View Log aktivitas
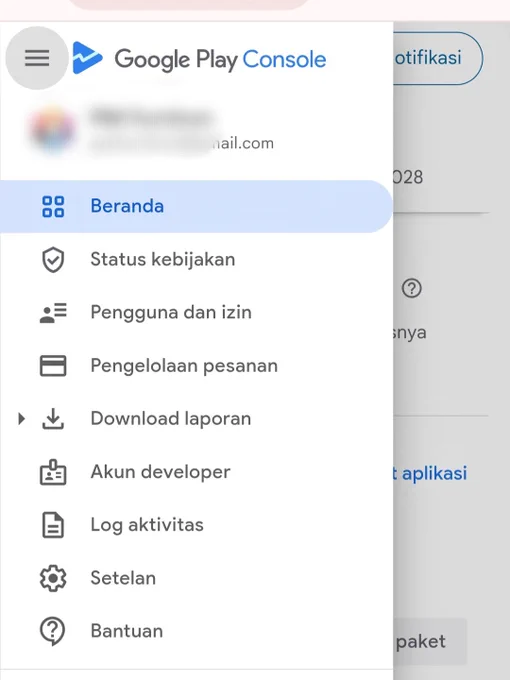Image resolution: width=510 pixels, height=680 pixels. [x=196, y=525]
